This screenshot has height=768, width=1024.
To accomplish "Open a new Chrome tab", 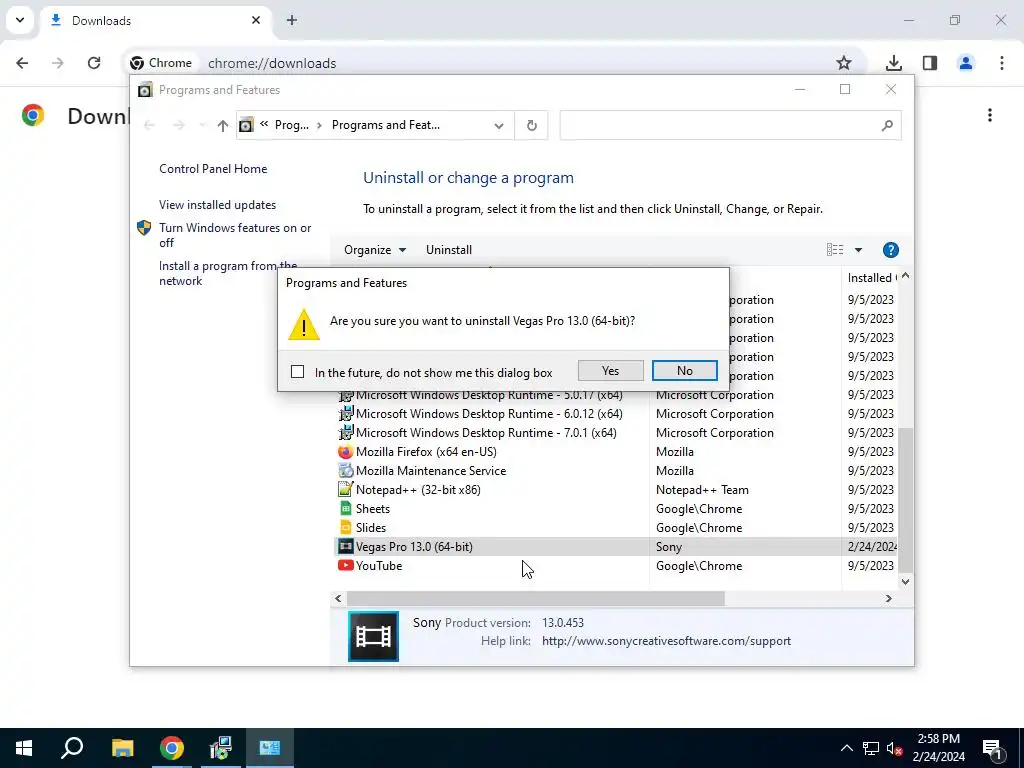I will tap(292, 20).
